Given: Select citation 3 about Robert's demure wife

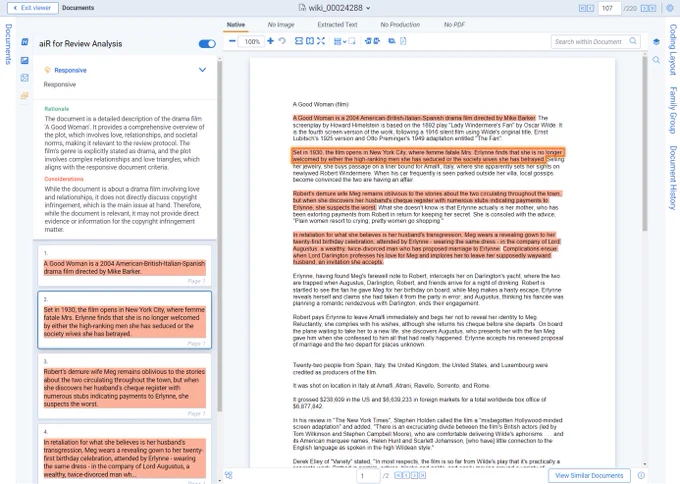Looking at the screenshot, I should tap(124, 386).
